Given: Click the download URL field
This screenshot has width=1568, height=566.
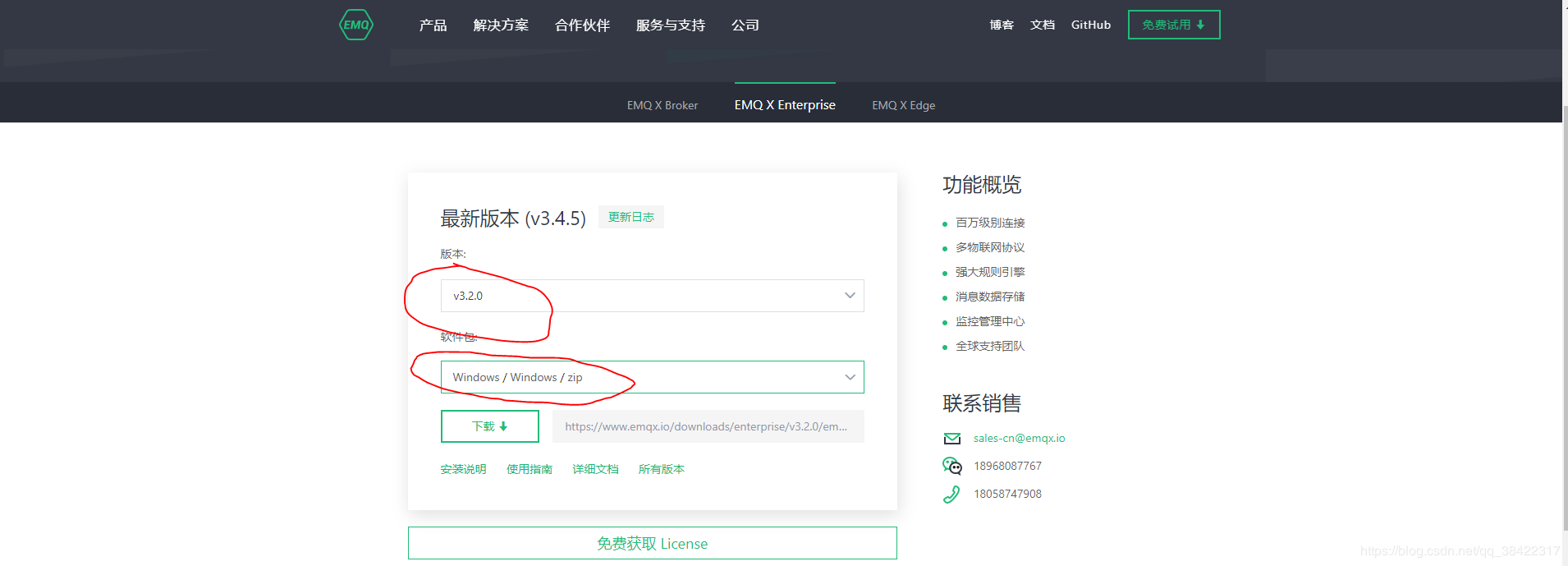Looking at the screenshot, I should [708, 426].
